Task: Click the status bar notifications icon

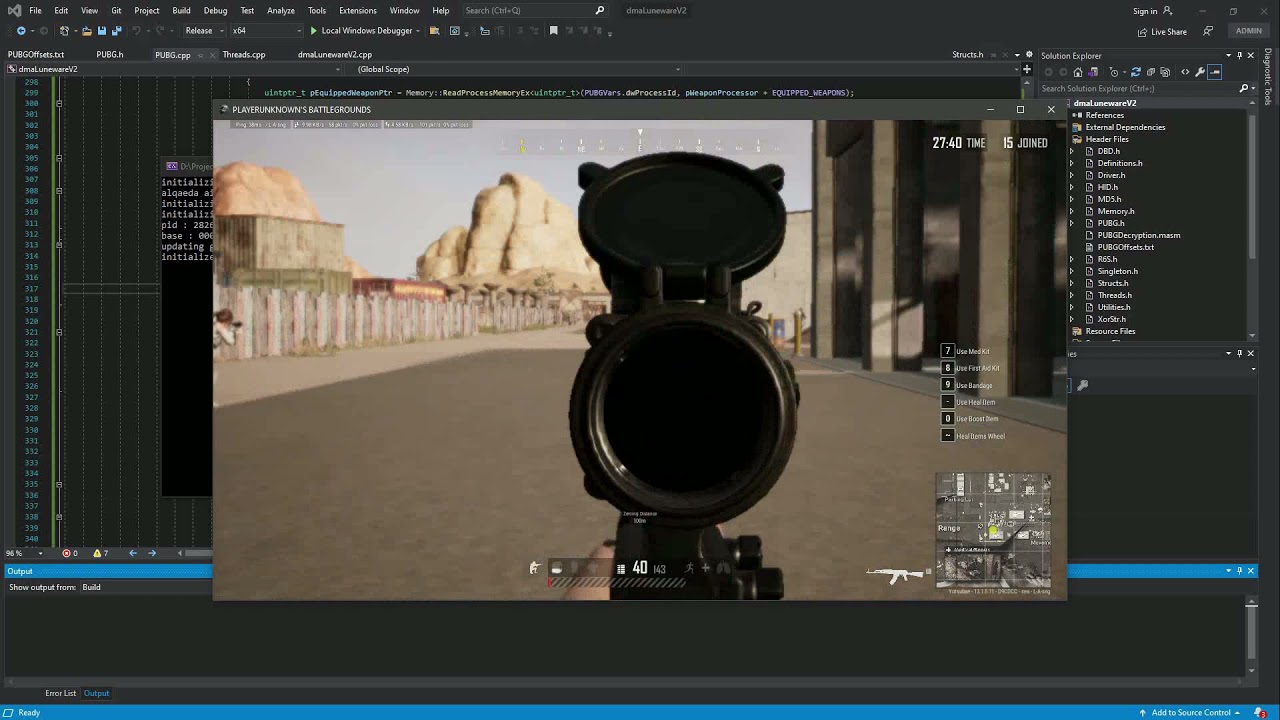Action: click(x=1260, y=713)
